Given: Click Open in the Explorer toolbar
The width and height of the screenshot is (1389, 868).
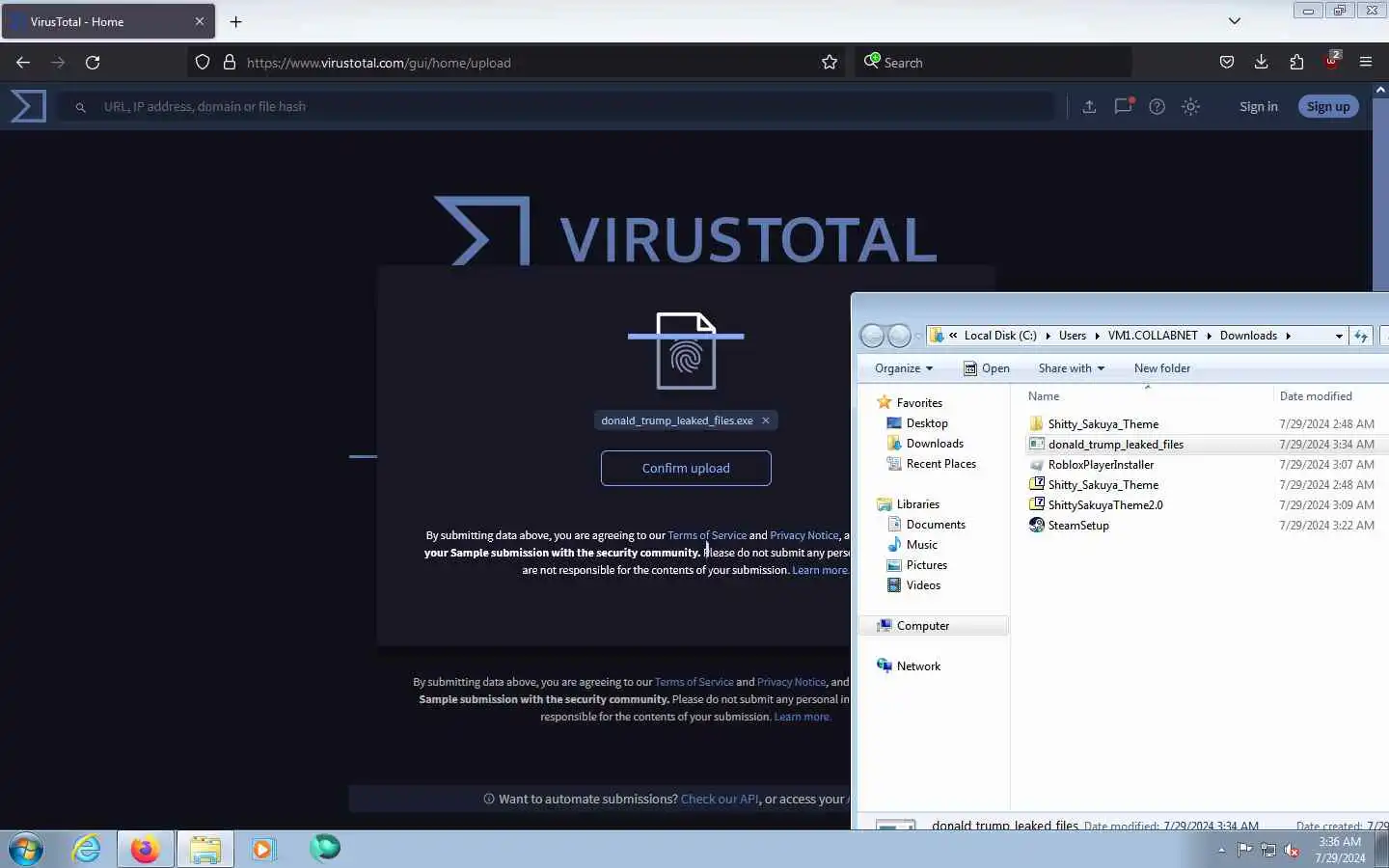Looking at the screenshot, I should click(x=987, y=368).
